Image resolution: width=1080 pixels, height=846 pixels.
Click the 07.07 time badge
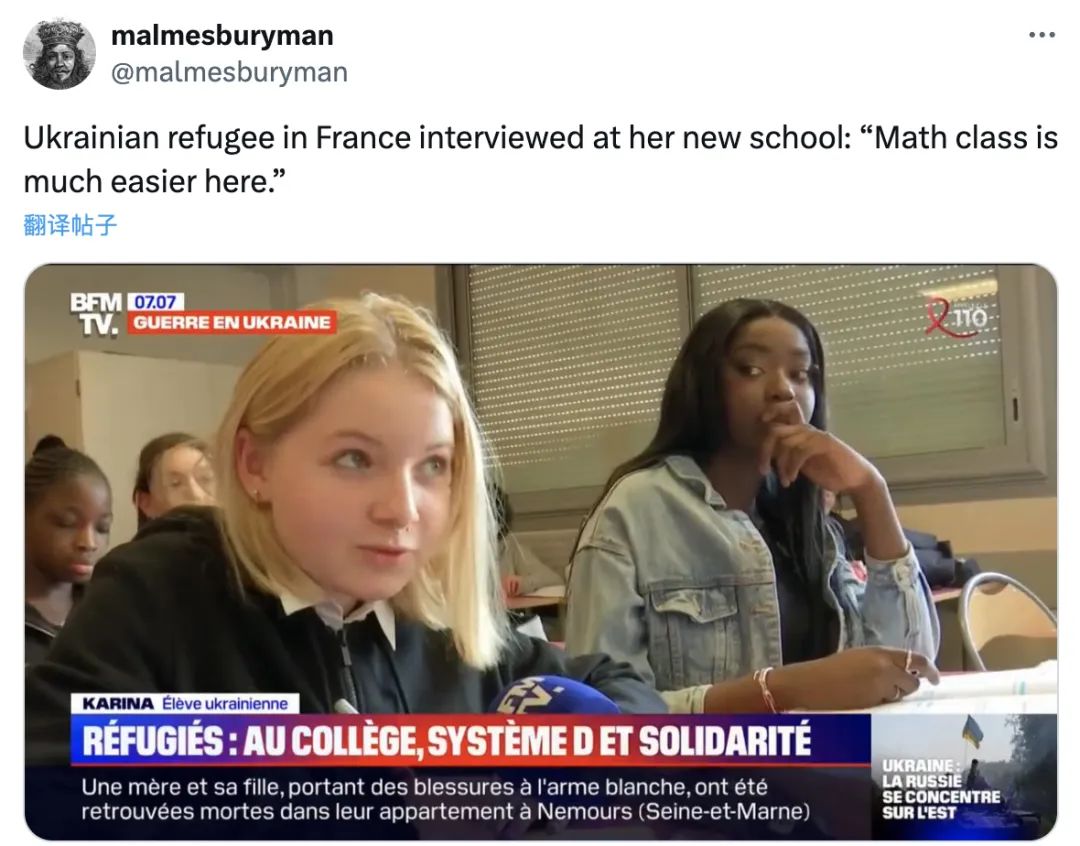pos(155,302)
